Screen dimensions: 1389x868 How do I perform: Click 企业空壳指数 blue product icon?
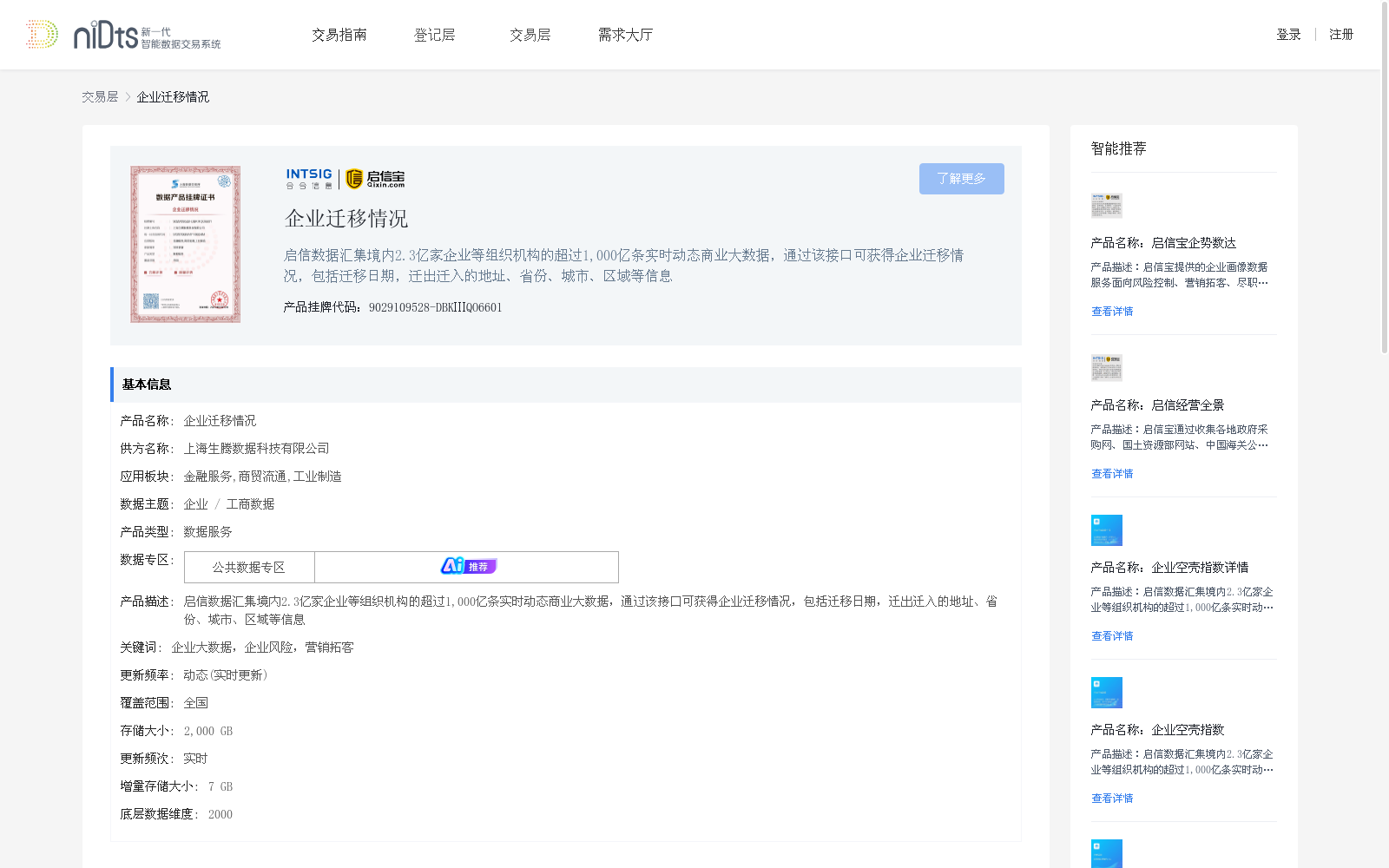[x=1107, y=693]
